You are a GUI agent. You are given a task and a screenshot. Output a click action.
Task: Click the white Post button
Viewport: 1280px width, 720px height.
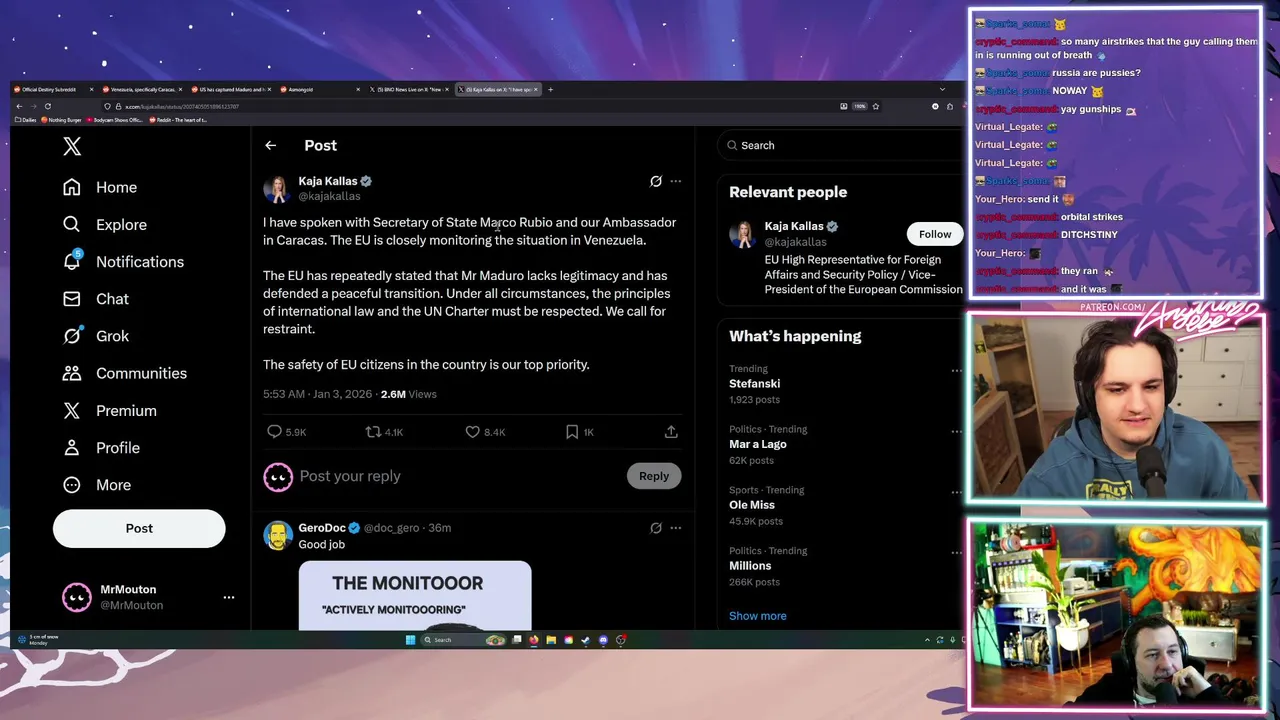pyautogui.click(x=139, y=528)
